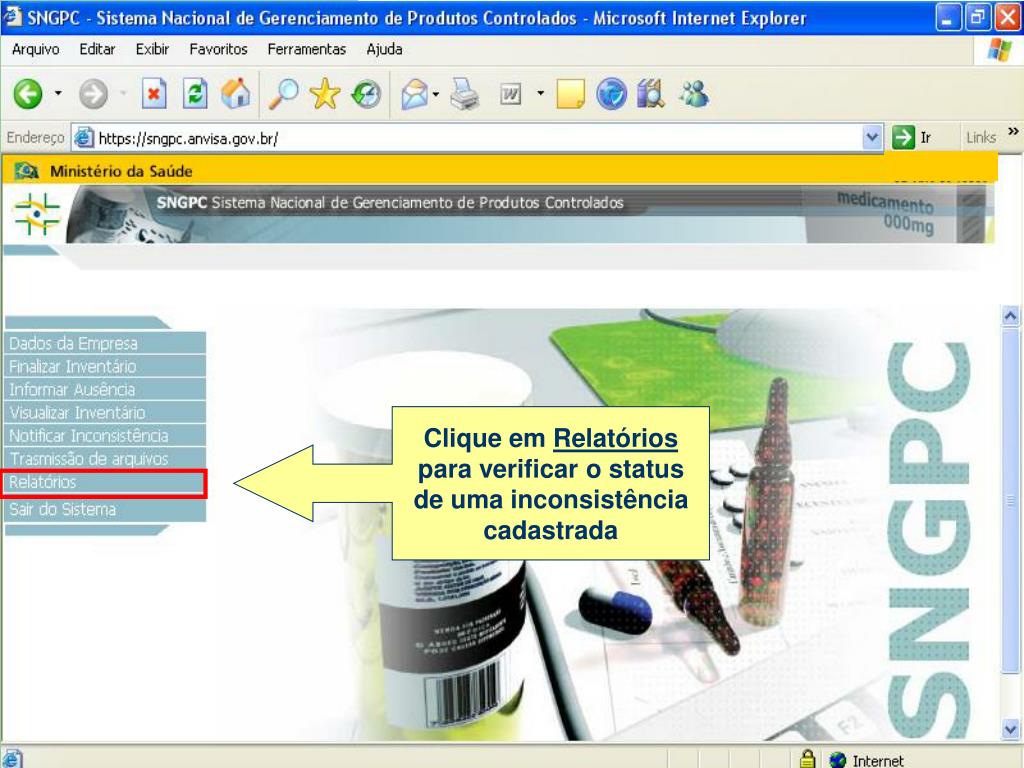Click the padlock security icon in status bar

808,759
